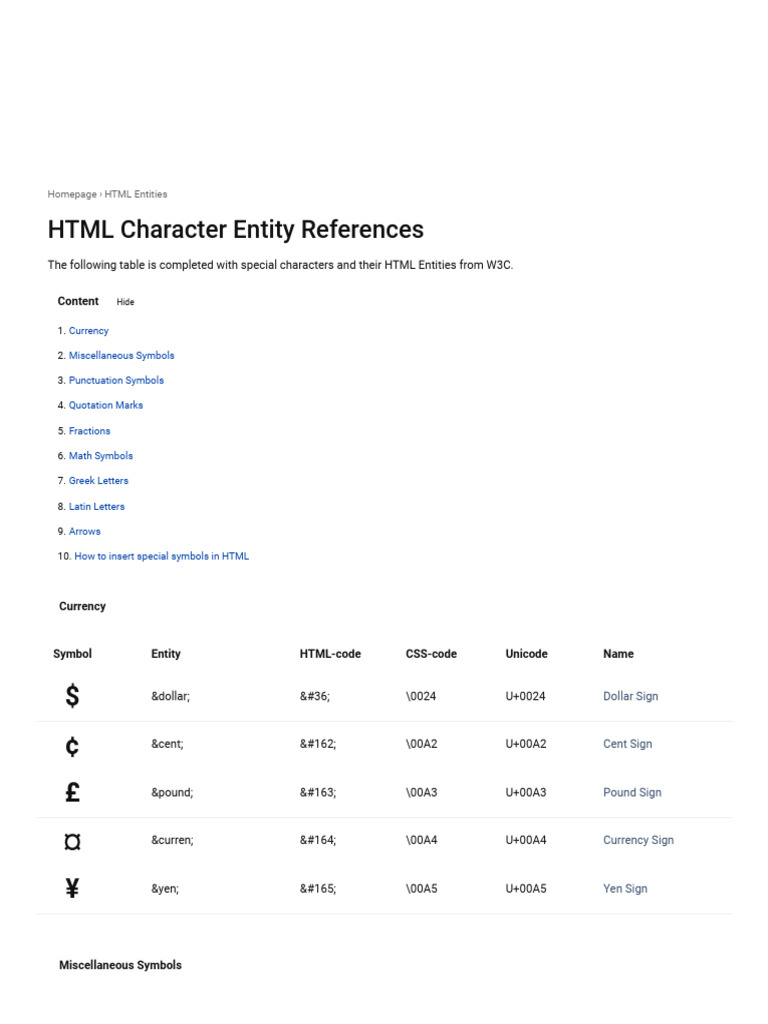Click the dollar symbol glyph in table

(x=72, y=696)
